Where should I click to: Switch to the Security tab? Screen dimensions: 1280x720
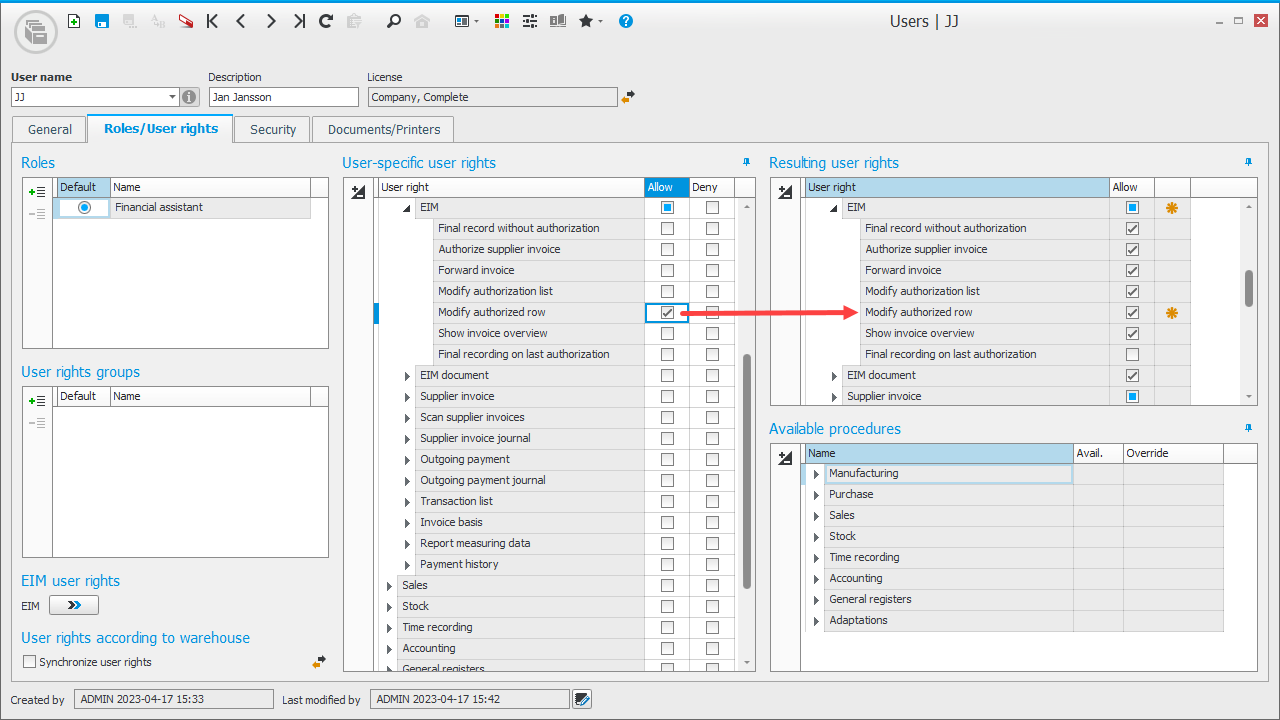(x=273, y=130)
